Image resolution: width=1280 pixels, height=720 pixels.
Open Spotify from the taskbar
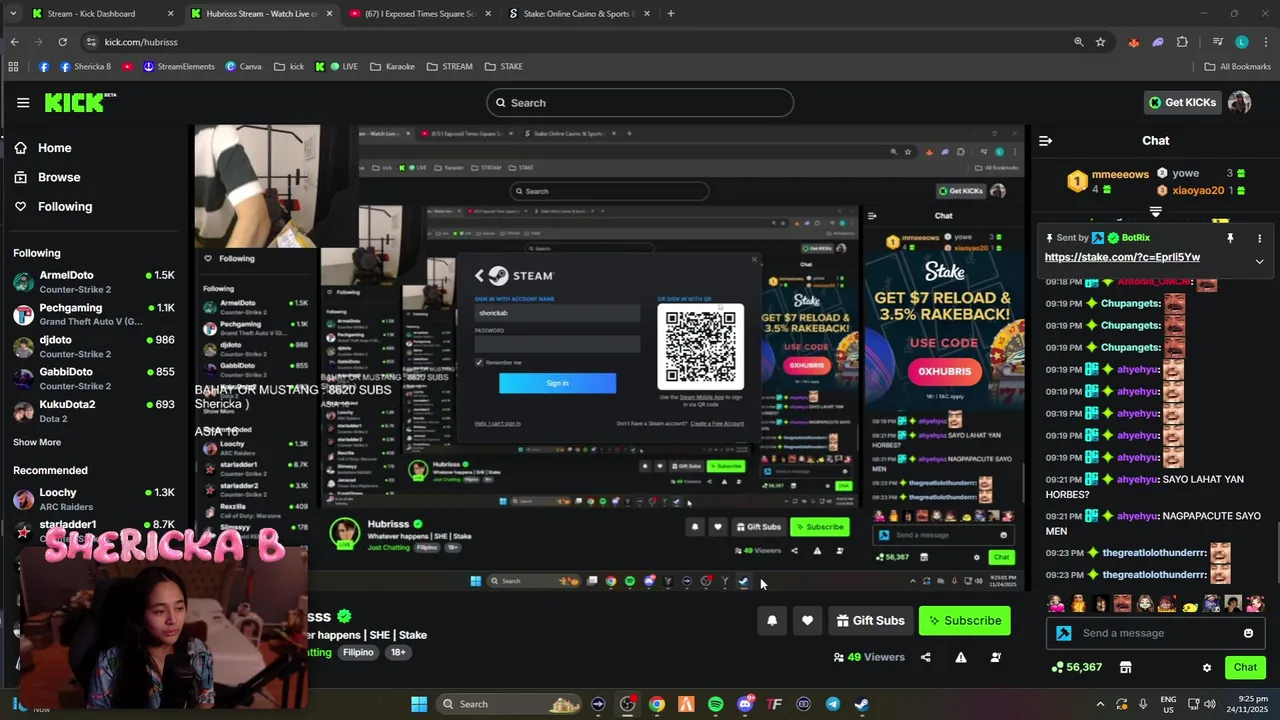715,704
